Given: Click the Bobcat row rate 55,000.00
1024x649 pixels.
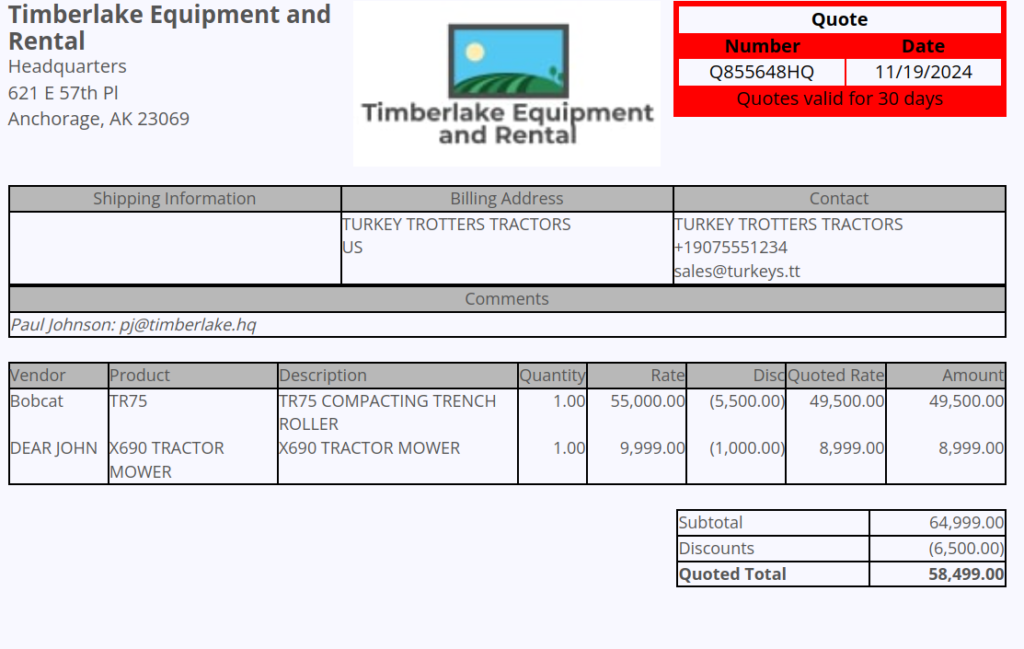Looking at the screenshot, I should [x=648, y=401].
